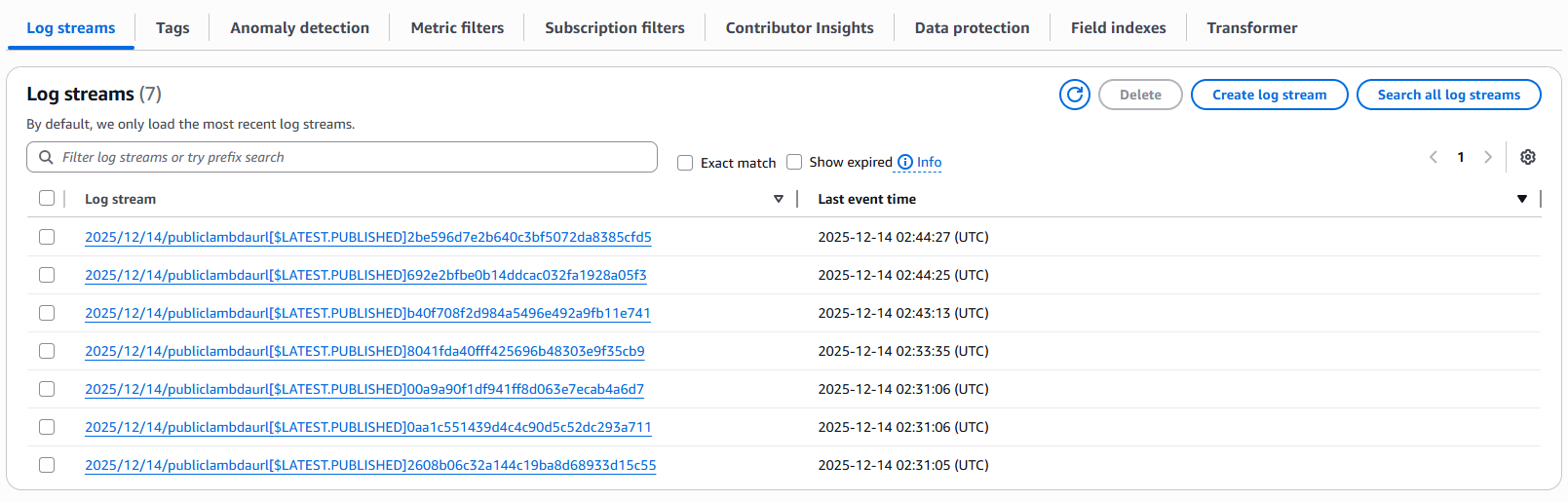
Task: Open the Anomaly detection tab
Action: [x=299, y=27]
